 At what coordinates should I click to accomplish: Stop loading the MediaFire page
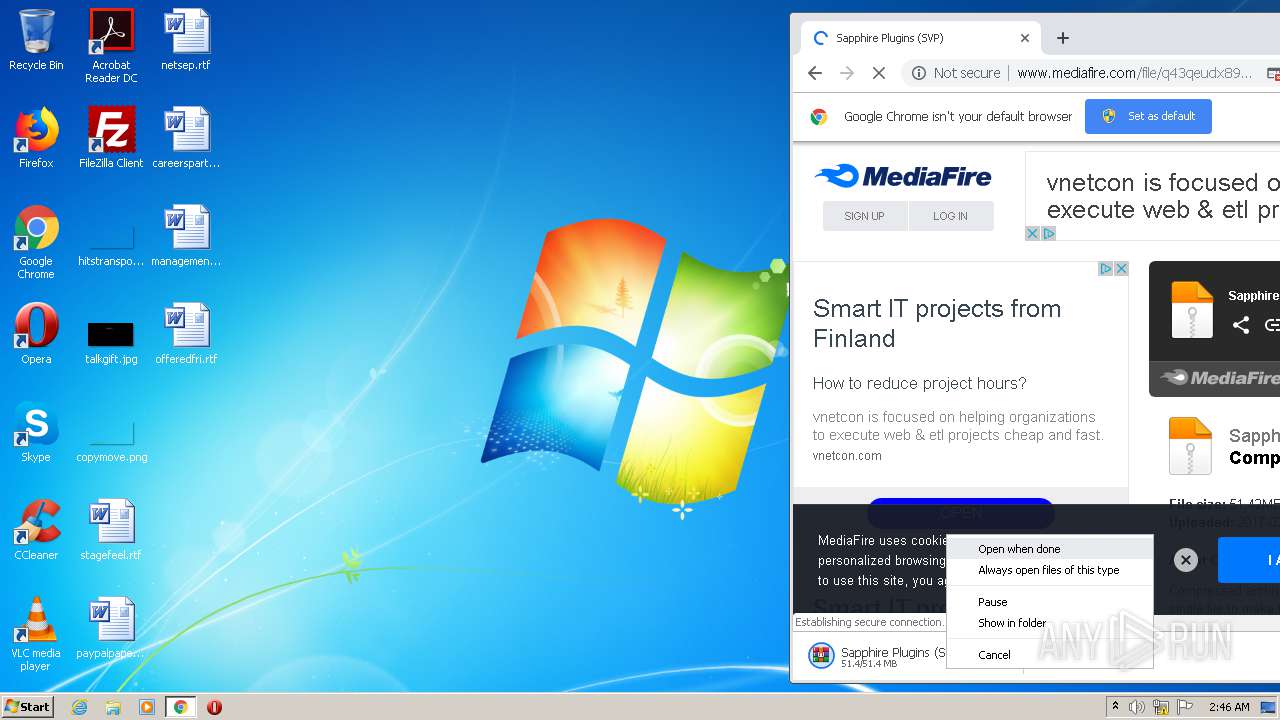878,73
